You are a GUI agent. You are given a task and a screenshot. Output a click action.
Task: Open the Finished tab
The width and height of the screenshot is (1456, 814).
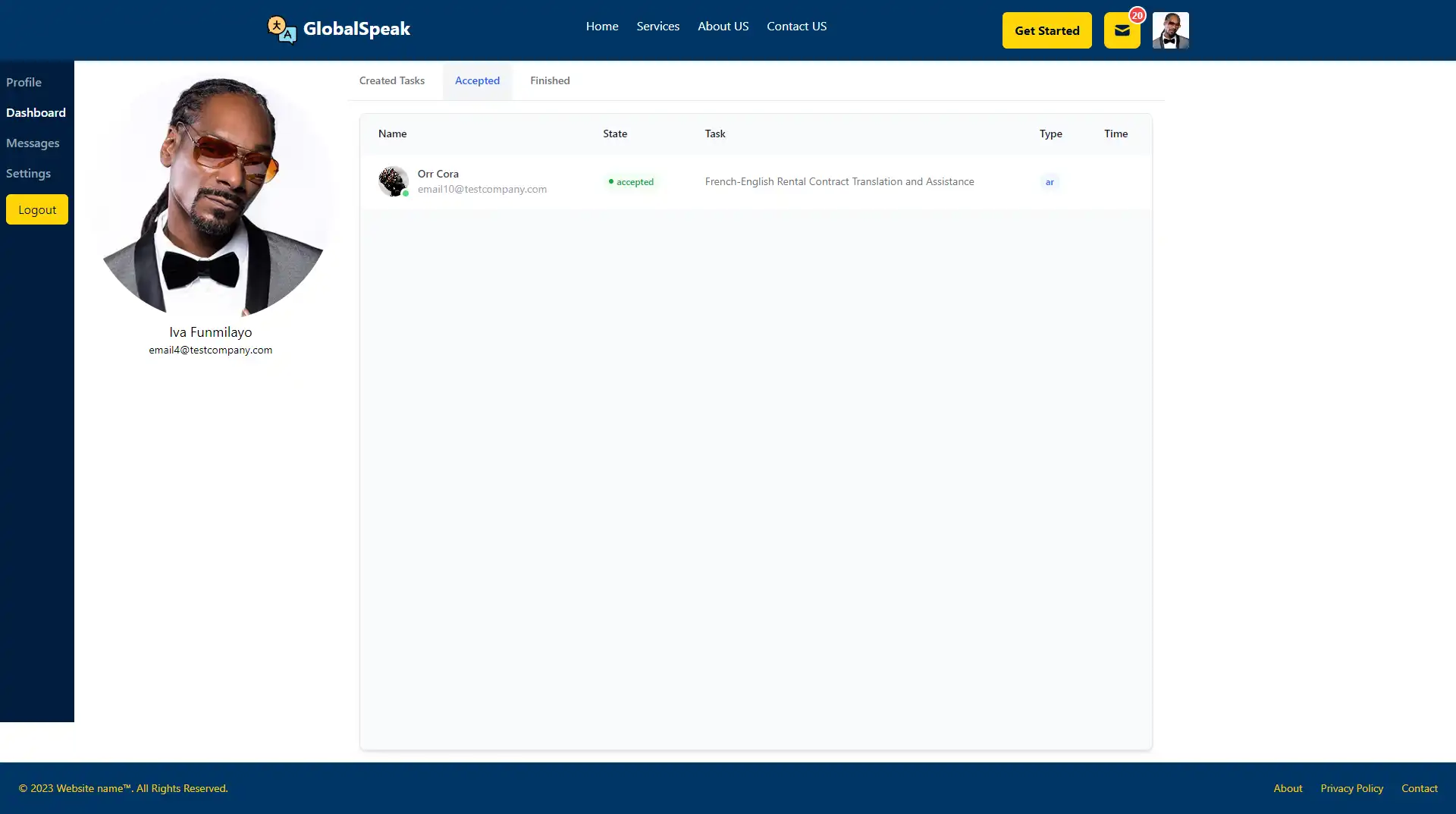(550, 80)
